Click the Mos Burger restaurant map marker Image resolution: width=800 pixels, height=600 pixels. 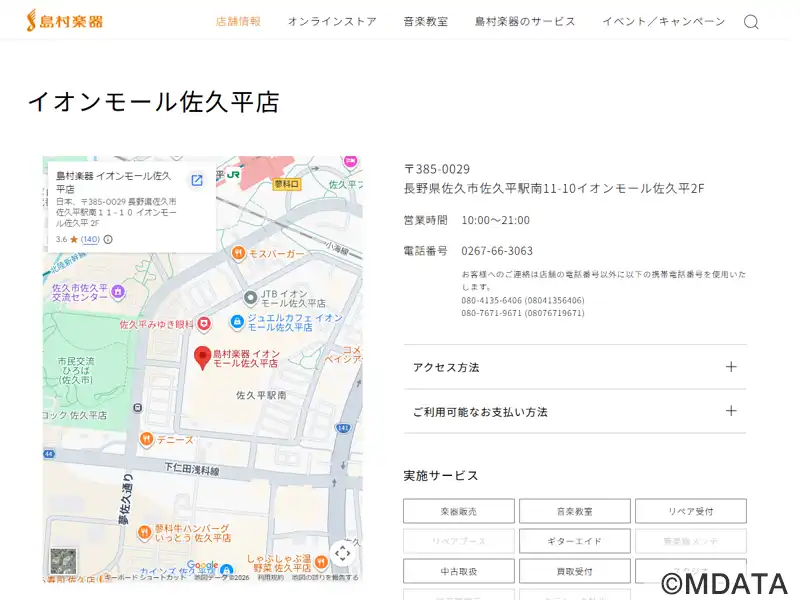238,254
